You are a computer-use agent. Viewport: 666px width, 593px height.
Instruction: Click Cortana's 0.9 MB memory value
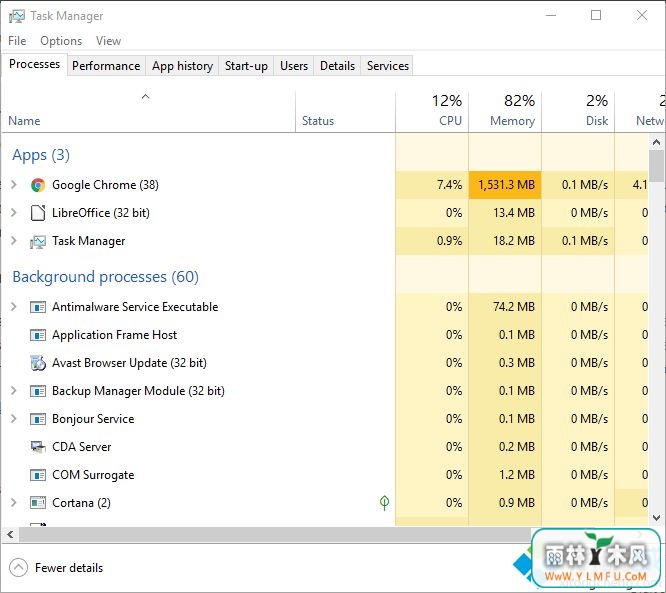pyautogui.click(x=517, y=503)
